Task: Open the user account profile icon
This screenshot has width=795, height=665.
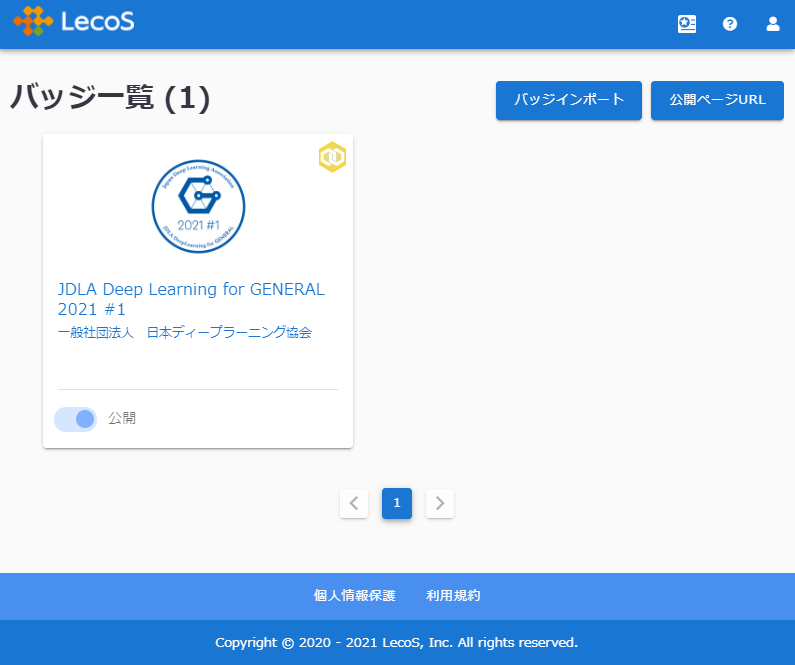Action: (773, 24)
